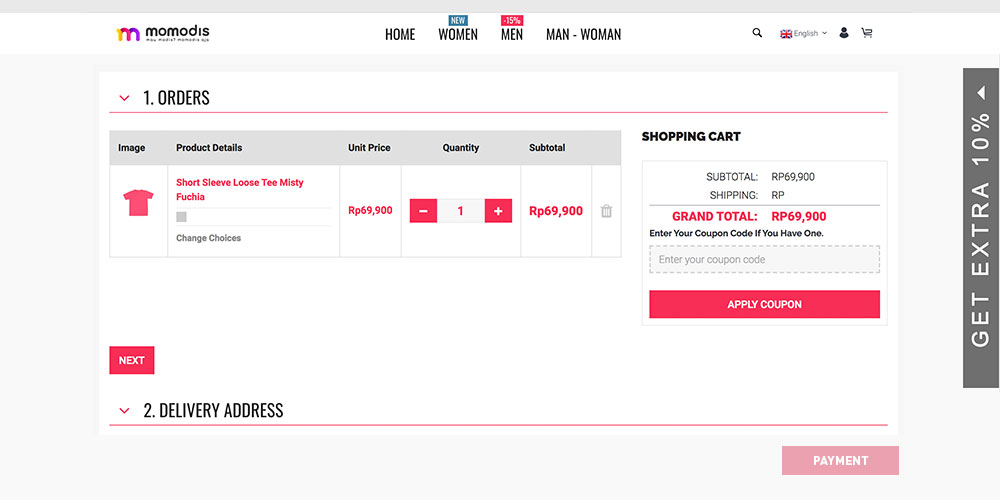Click the coupon code input field

pyautogui.click(x=764, y=260)
